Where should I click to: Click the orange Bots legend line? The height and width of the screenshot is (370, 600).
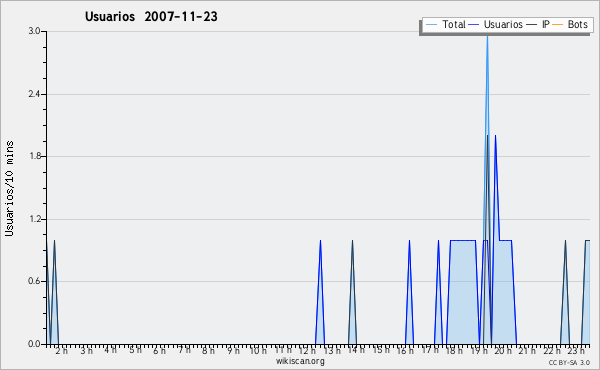pos(558,25)
